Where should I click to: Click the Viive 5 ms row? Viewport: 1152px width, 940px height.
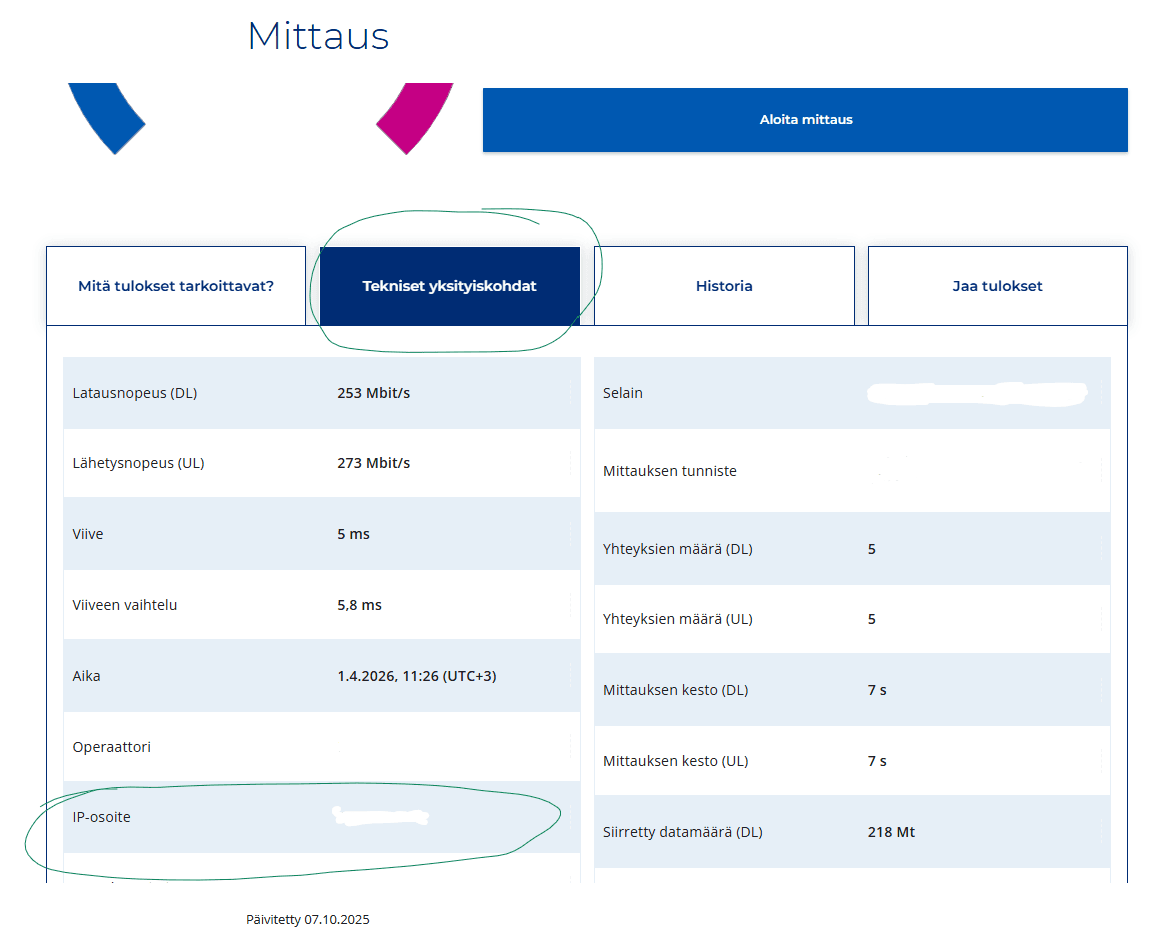point(321,533)
